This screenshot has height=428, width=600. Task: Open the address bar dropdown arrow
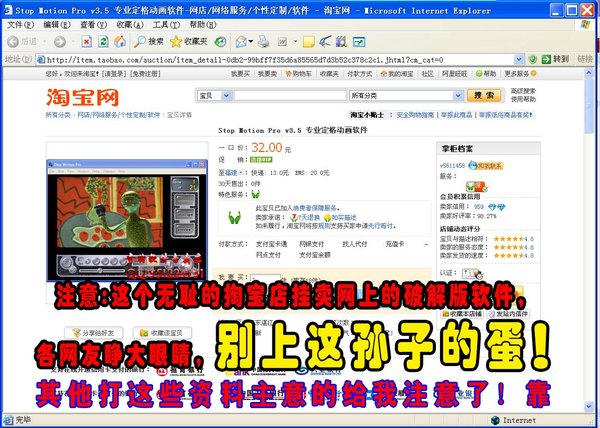click(518, 60)
